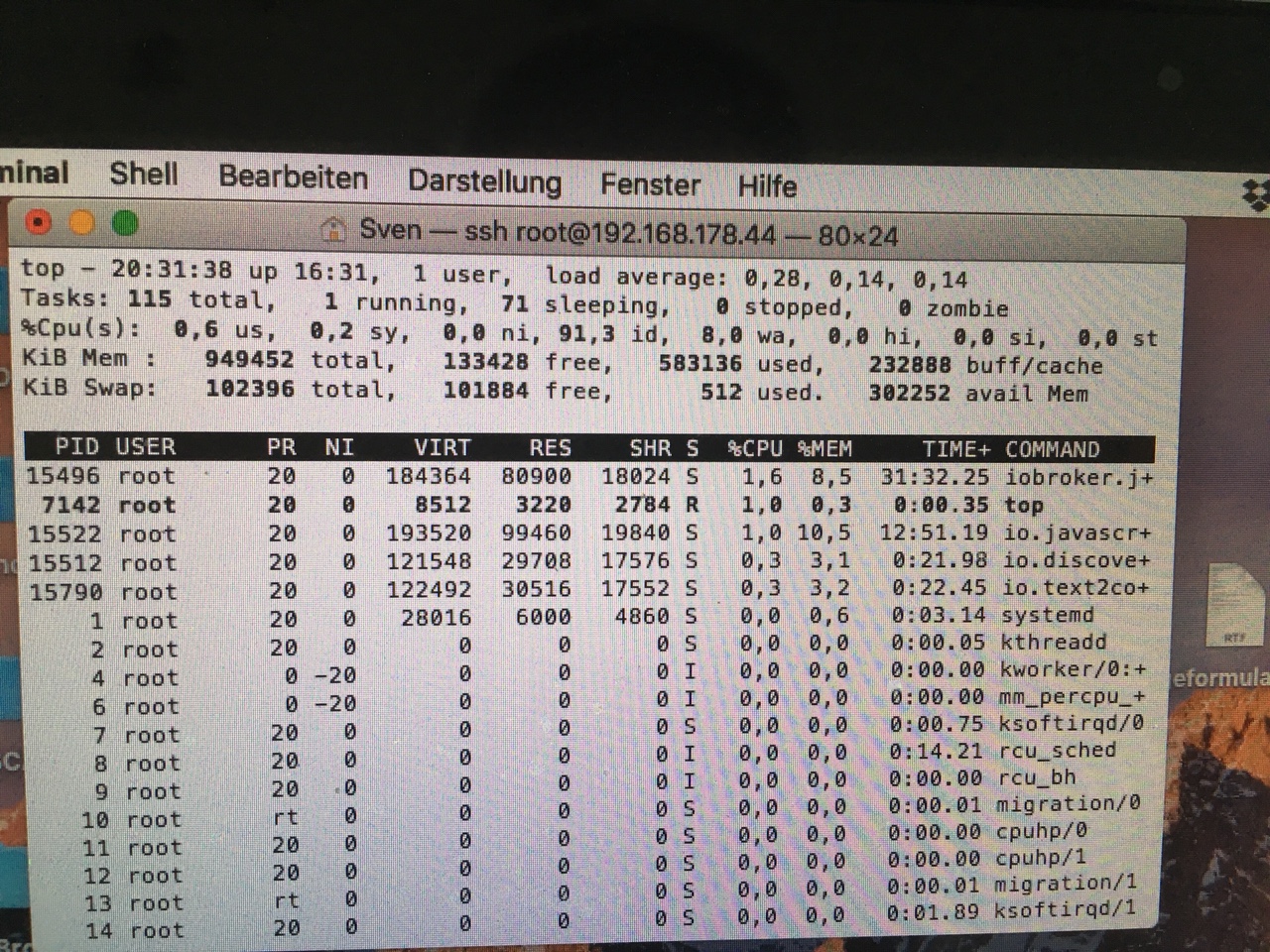Select the io.javascr+ process command
Viewport: 1270px width, 952px height.
pos(1079,534)
